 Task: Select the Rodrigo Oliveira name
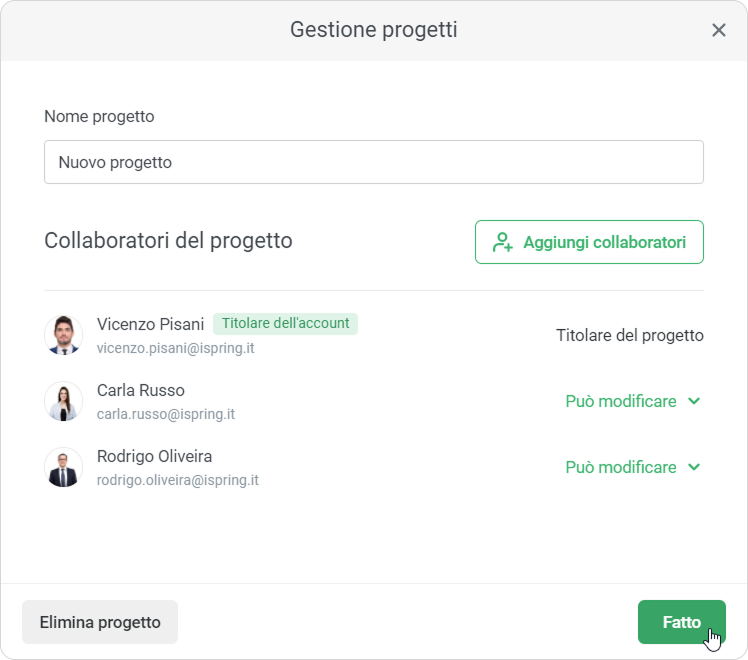pos(154,456)
